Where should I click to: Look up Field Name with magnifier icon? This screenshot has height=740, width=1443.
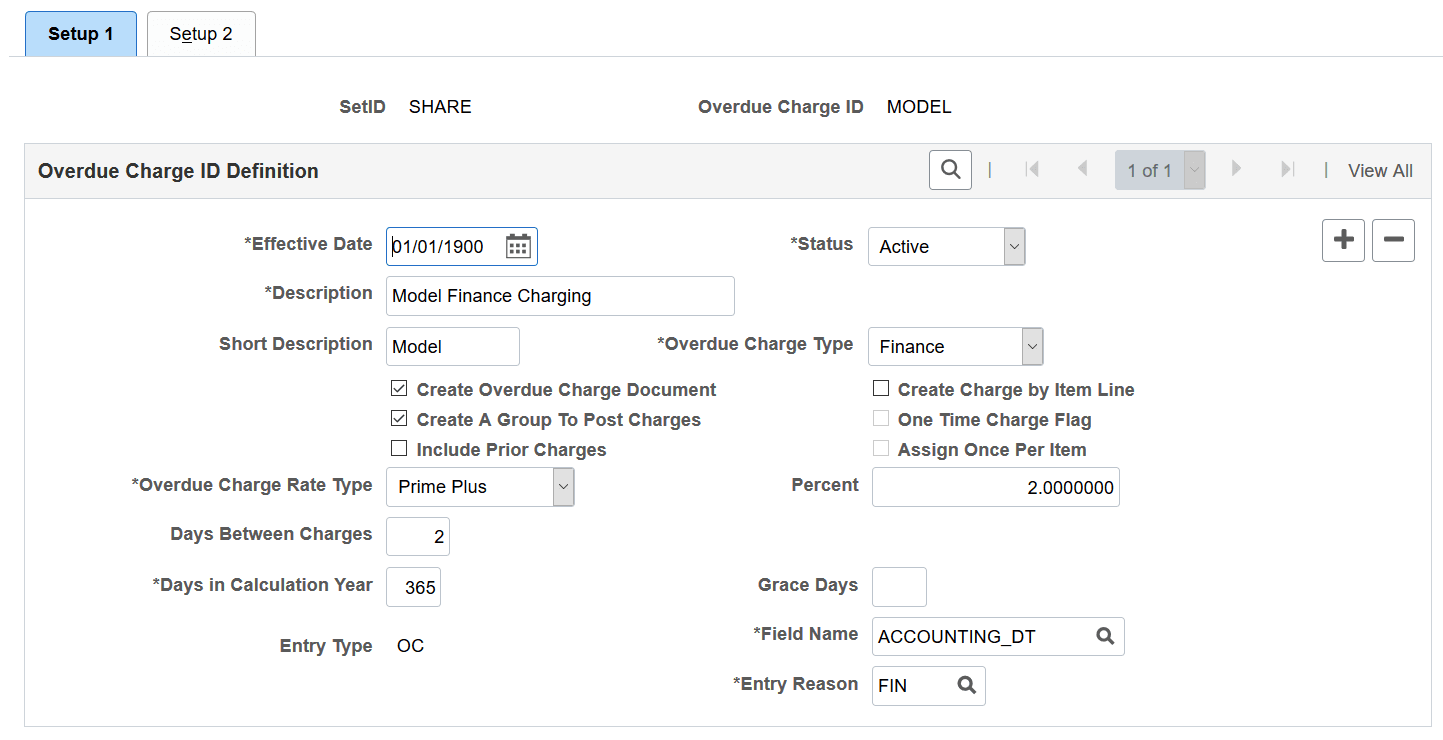coord(1105,636)
